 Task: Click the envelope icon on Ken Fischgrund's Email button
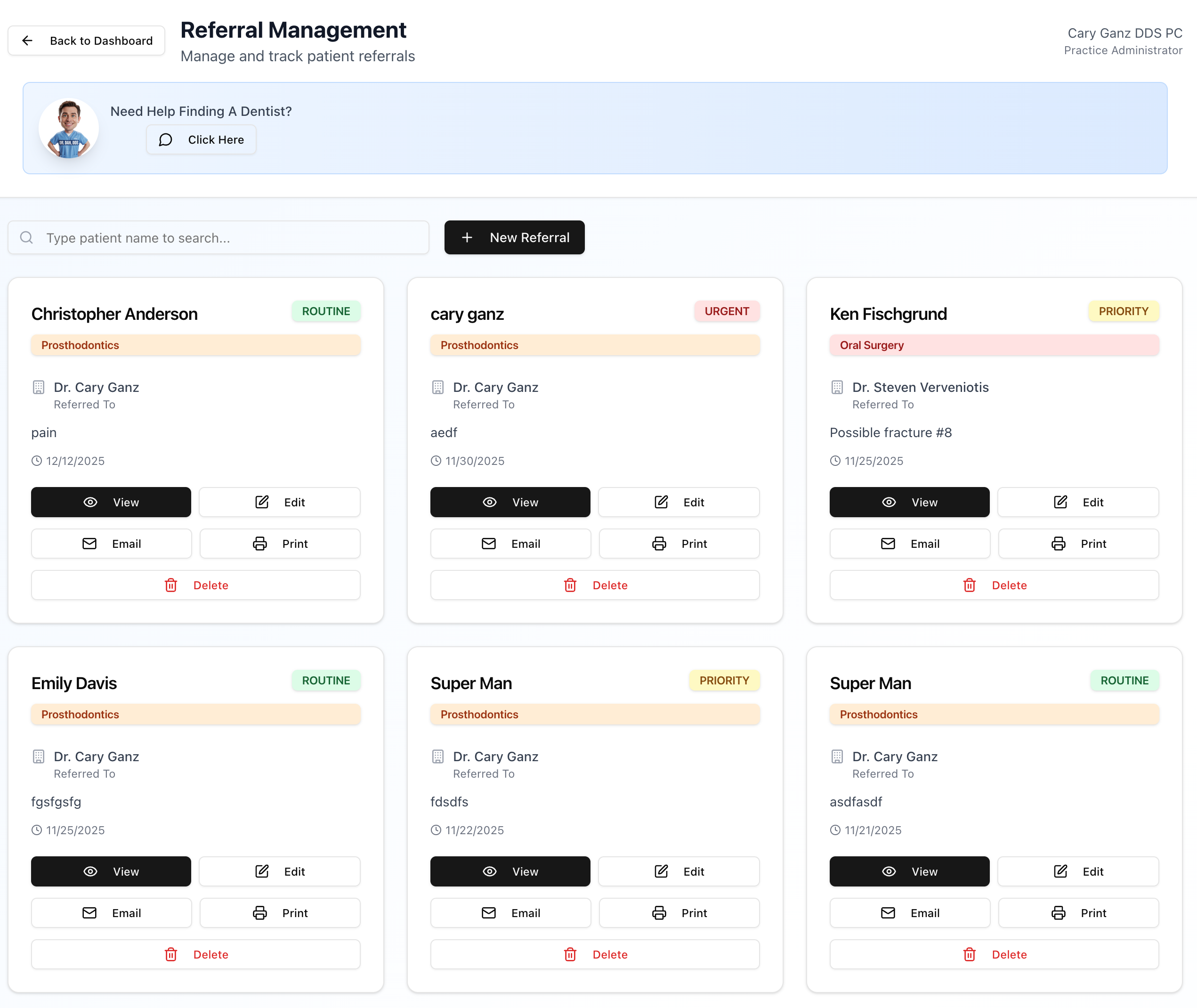pyautogui.click(x=889, y=544)
